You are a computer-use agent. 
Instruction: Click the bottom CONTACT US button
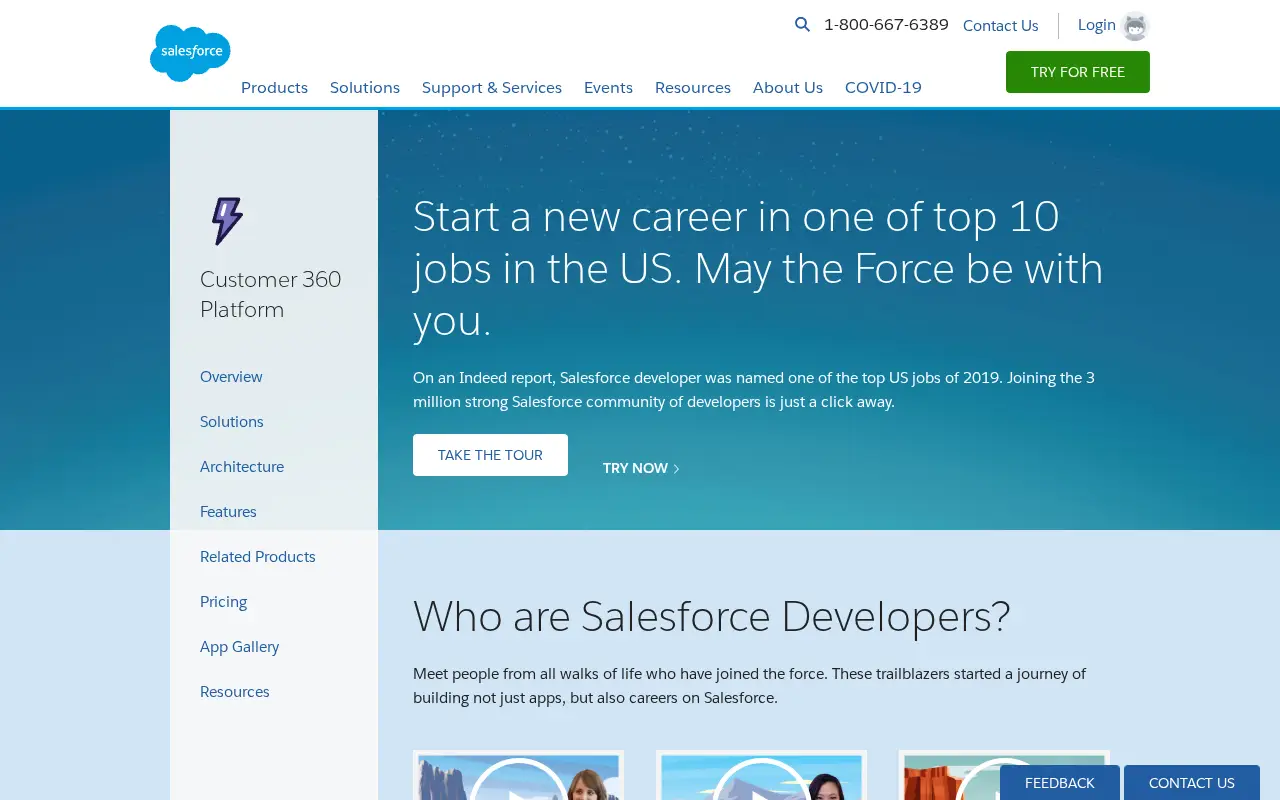pyautogui.click(x=1192, y=783)
